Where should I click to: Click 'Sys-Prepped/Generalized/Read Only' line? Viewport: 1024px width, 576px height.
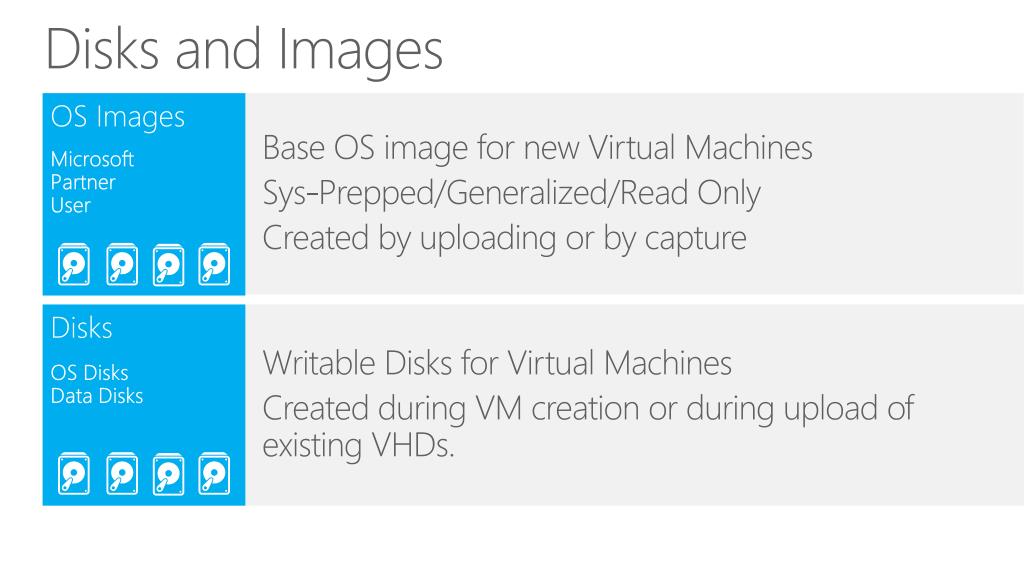[x=511, y=193]
